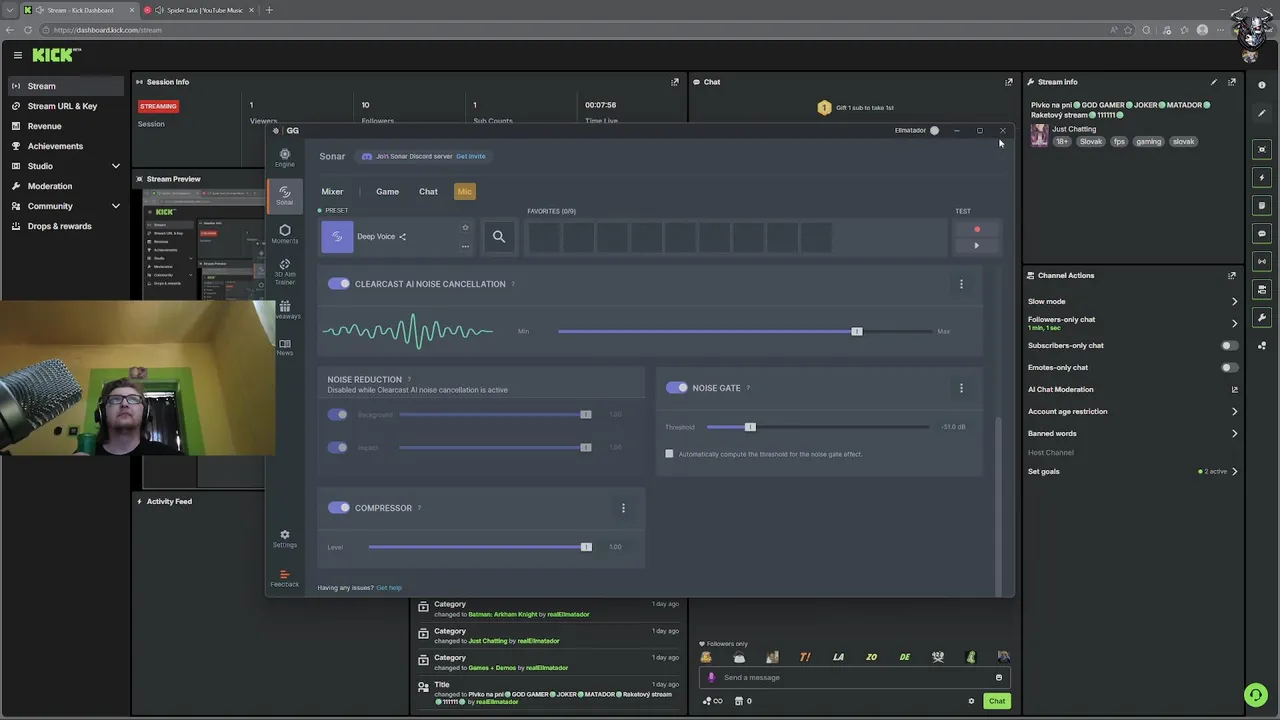Open AI Chat Moderation

click(x=1133, y=389)
